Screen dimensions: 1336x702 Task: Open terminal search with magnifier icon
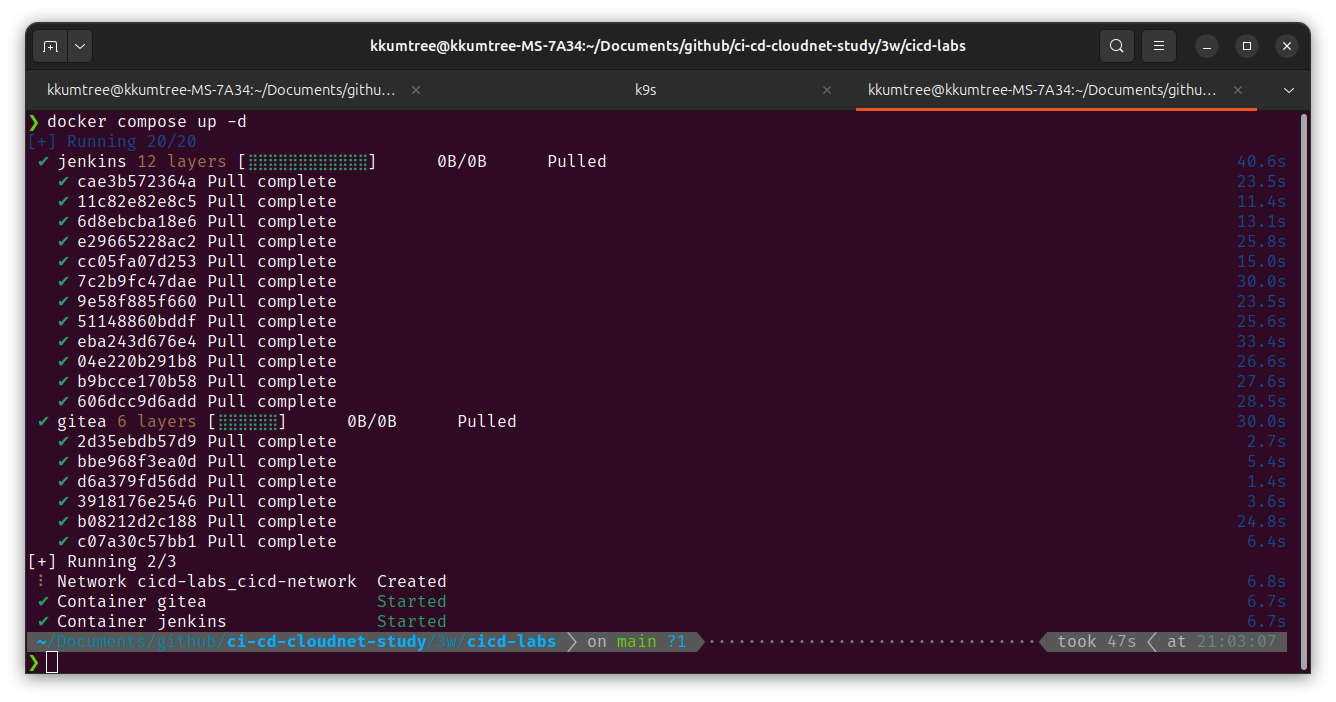click(1116, 46)
